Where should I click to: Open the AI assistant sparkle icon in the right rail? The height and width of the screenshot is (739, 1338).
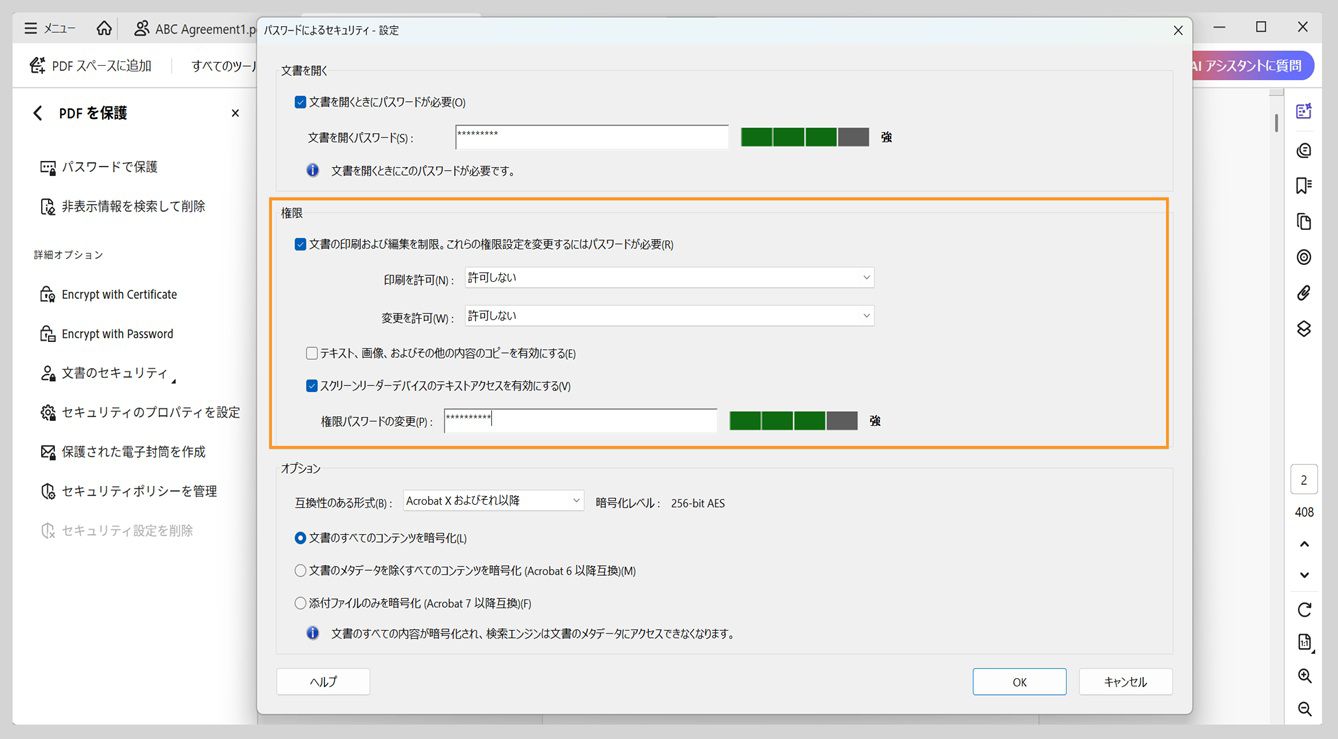[1303, 111]
